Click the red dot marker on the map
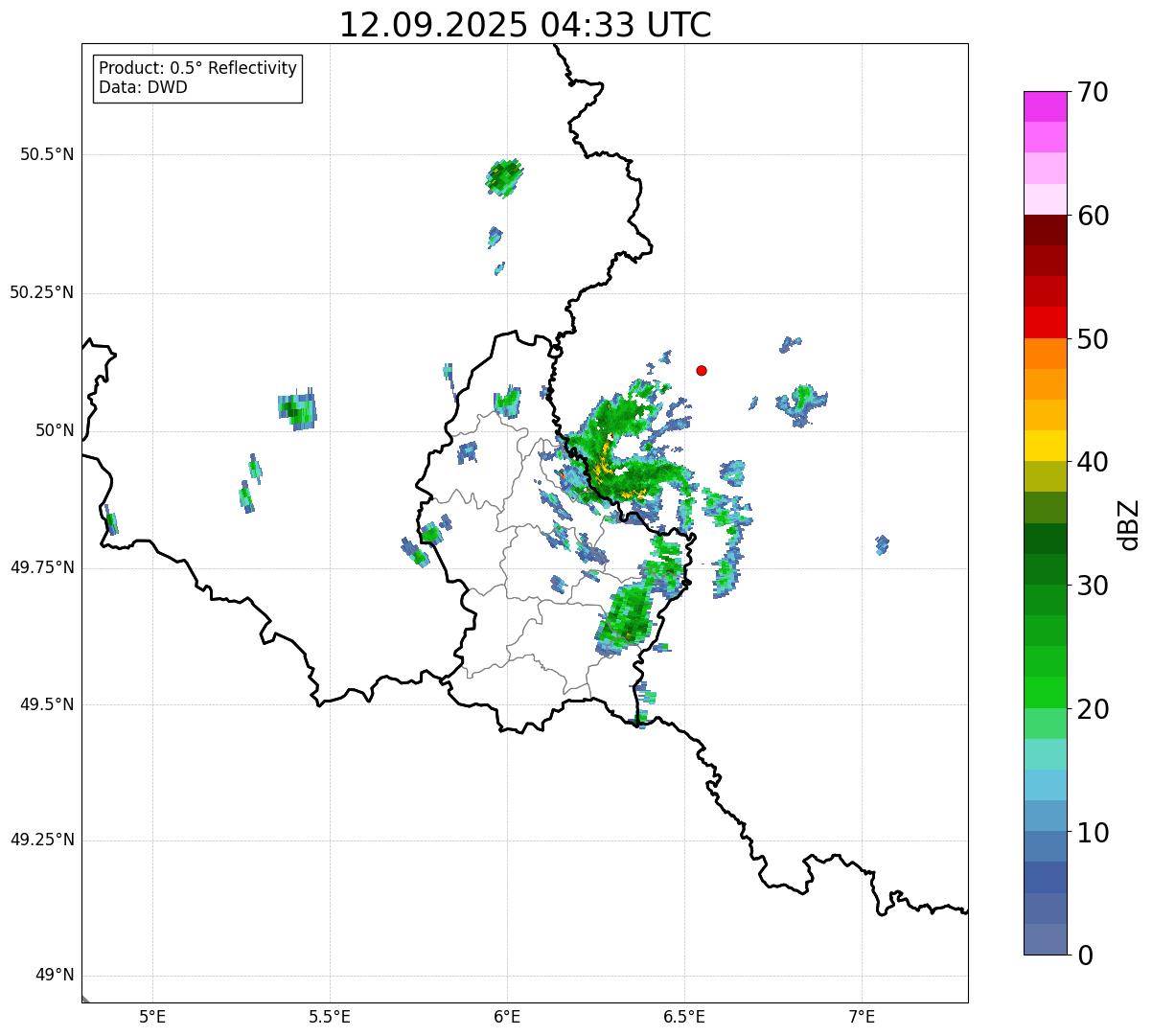This screenshot has width=1152, height=1036. coord(702,370)
